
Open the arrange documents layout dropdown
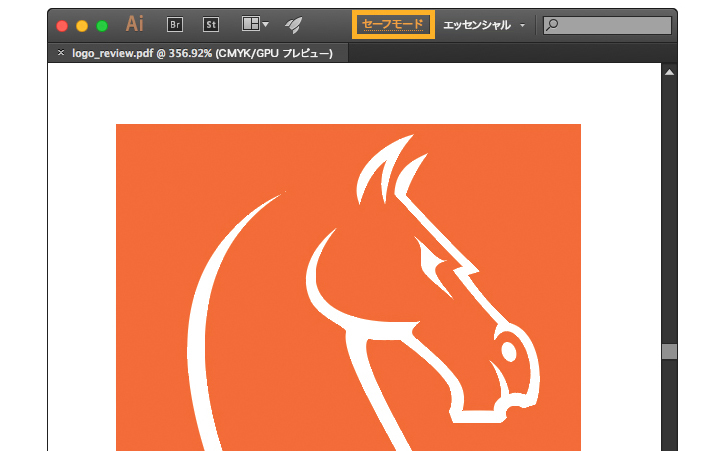pos(255,24)
